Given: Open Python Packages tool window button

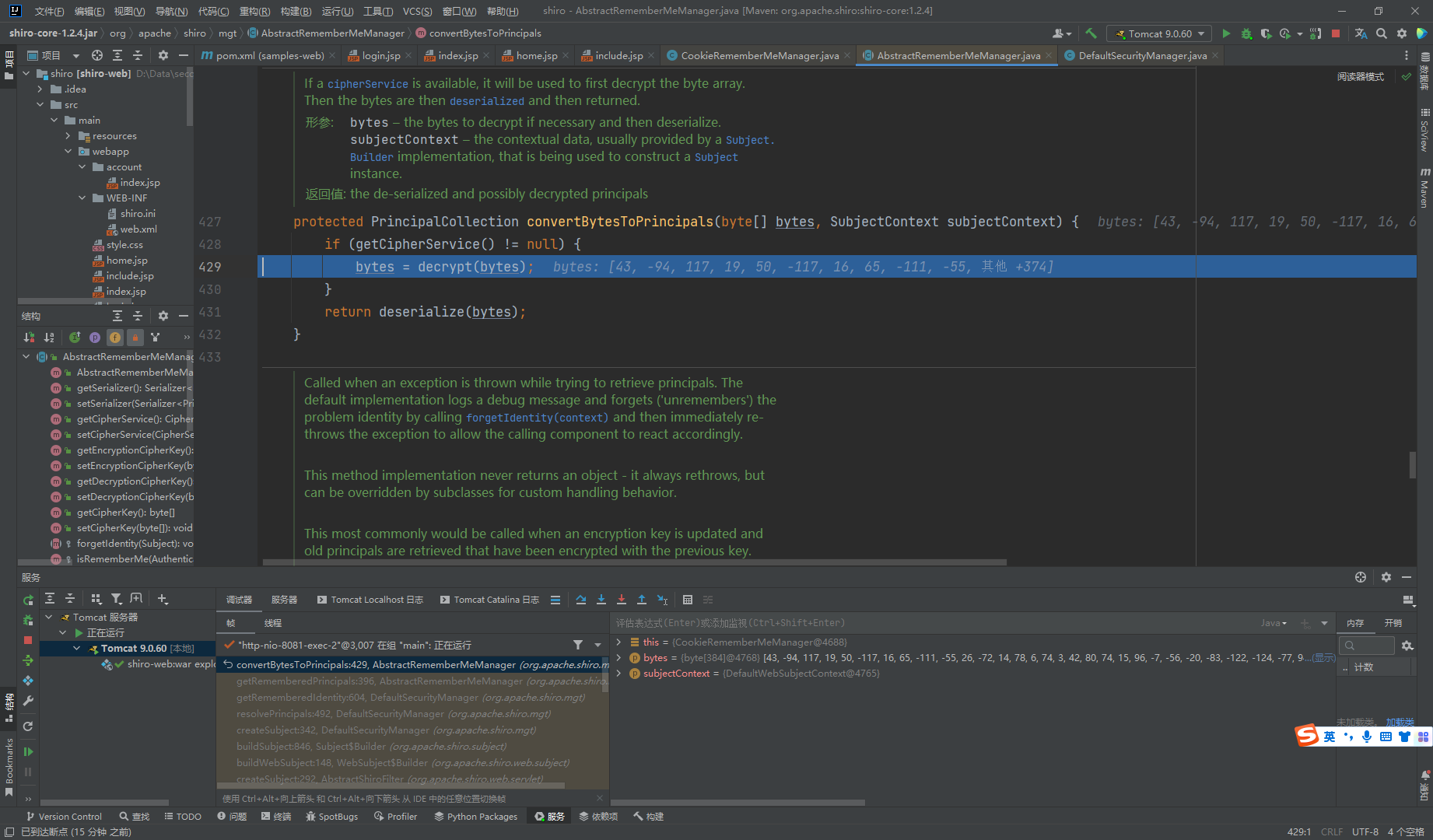Looking at the screenshot, I should pyautogui.click(x=475, y=816).
